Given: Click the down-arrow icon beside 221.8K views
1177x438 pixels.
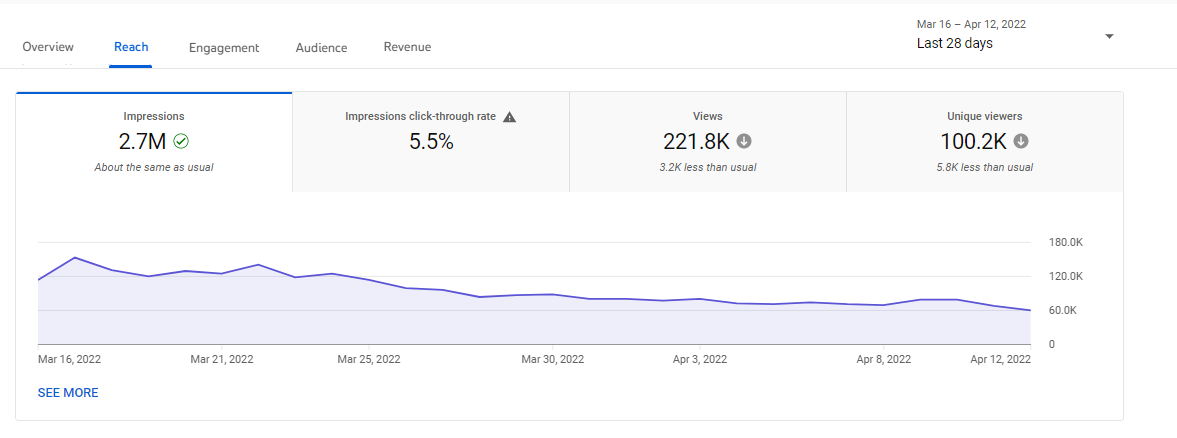Looking at the screenshot, I should (744, 142).
